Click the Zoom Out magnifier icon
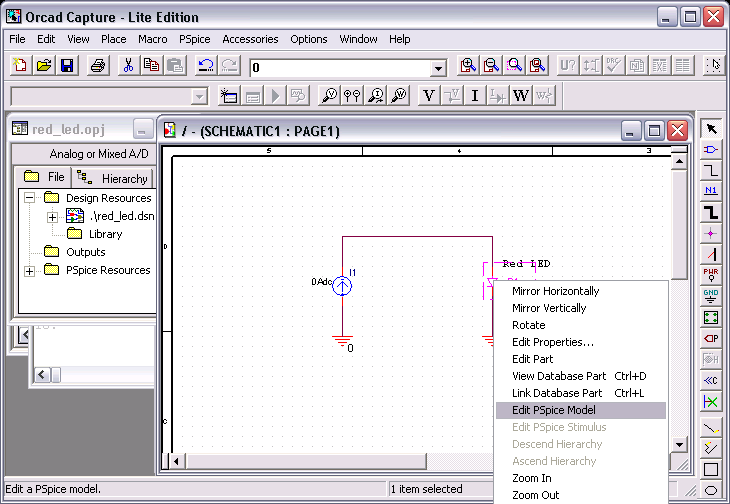 point(491,65)
